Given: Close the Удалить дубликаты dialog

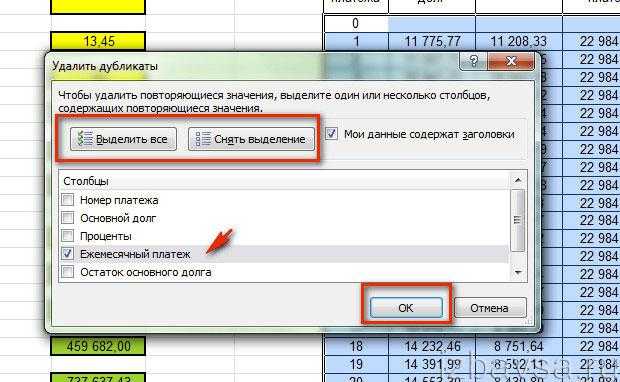Looking at the screenshot, I should (511, 61).
